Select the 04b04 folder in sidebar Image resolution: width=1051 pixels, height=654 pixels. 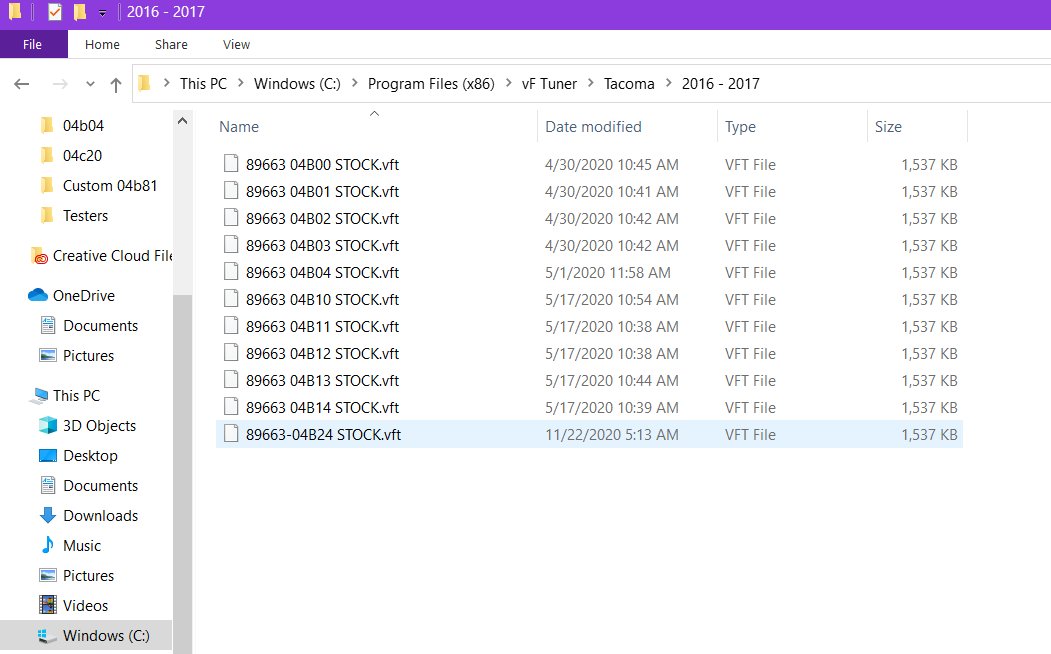pos(83,125)
